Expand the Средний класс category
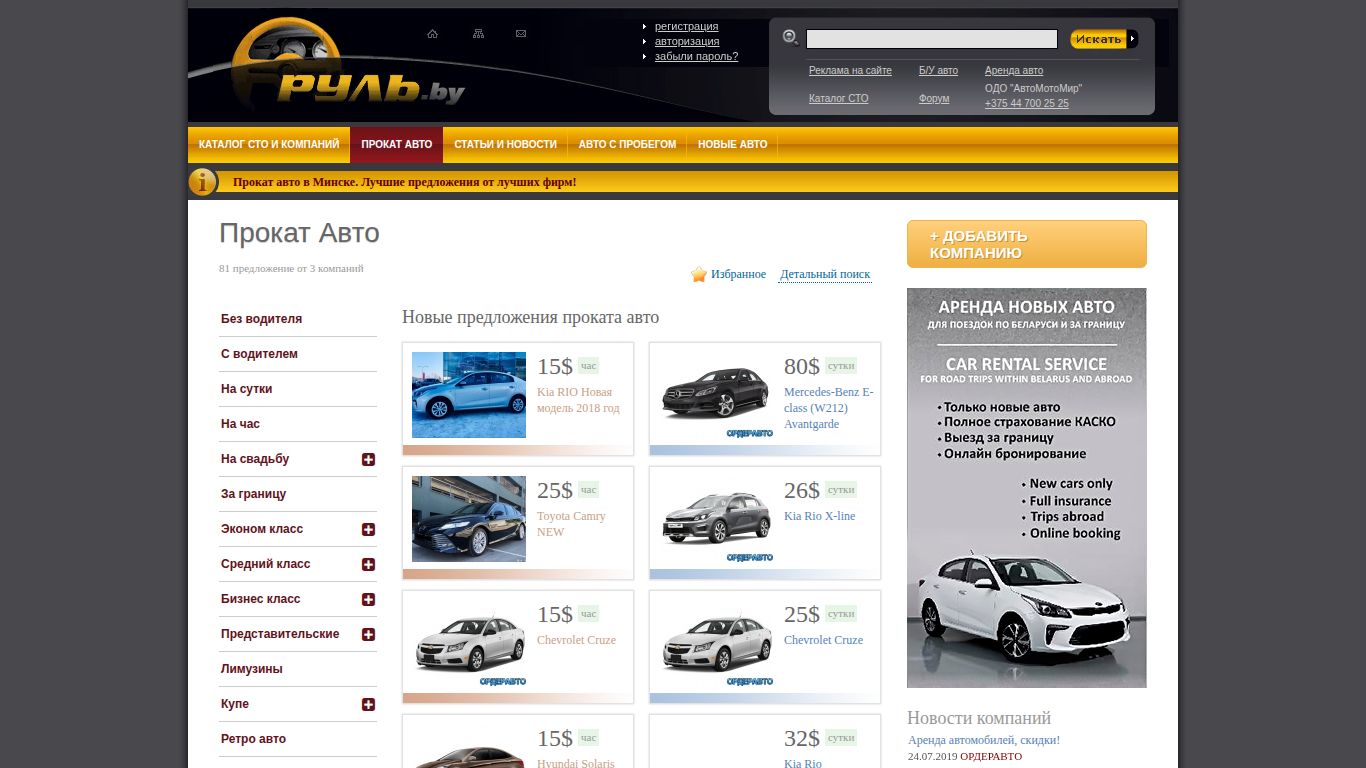1366x768 pixels. pyautogui.click(x=368, y=564)
